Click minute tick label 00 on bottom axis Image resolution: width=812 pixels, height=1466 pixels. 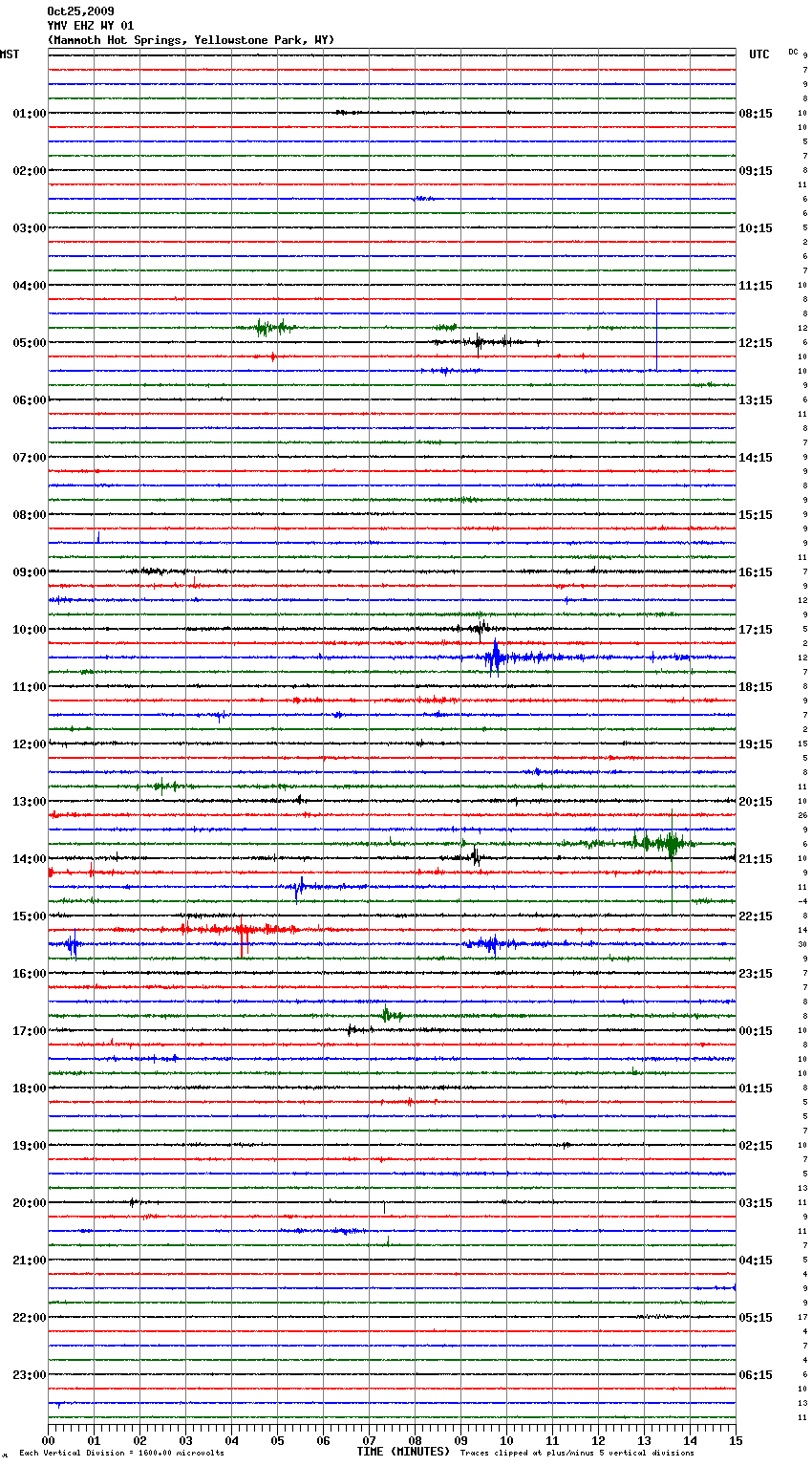point(49,1440)
